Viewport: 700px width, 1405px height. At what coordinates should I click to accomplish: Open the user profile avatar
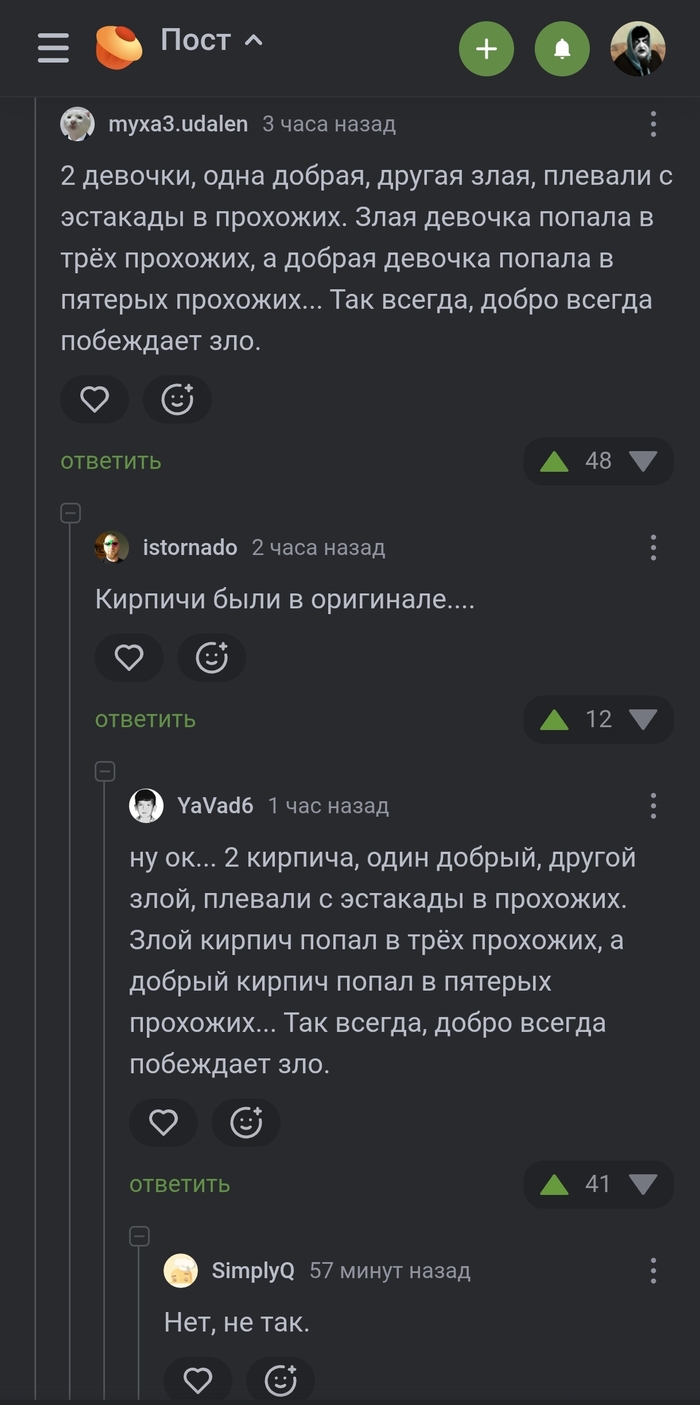click(x=638, y=48)
